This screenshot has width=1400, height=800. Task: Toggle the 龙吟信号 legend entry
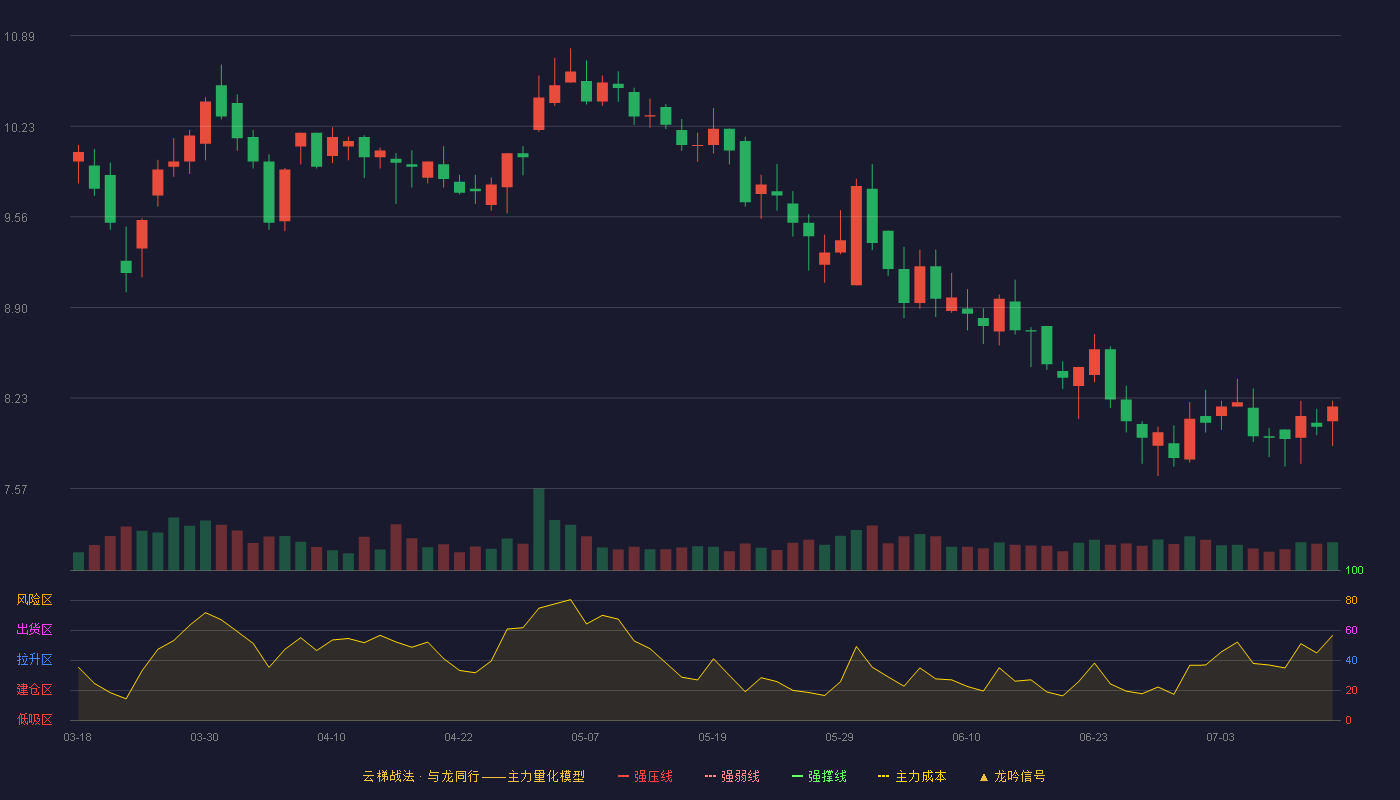[x=1012, y=776]
